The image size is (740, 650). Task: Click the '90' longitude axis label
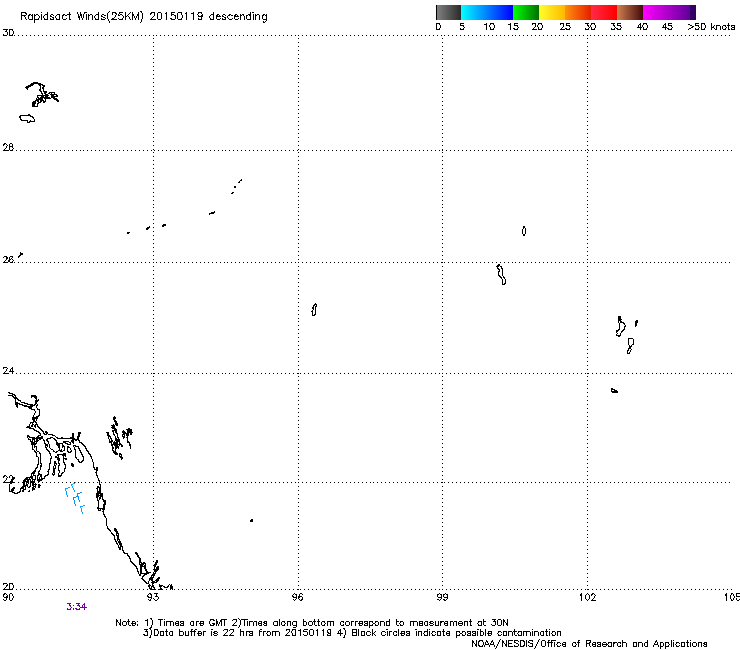click(x=8, y=597)
